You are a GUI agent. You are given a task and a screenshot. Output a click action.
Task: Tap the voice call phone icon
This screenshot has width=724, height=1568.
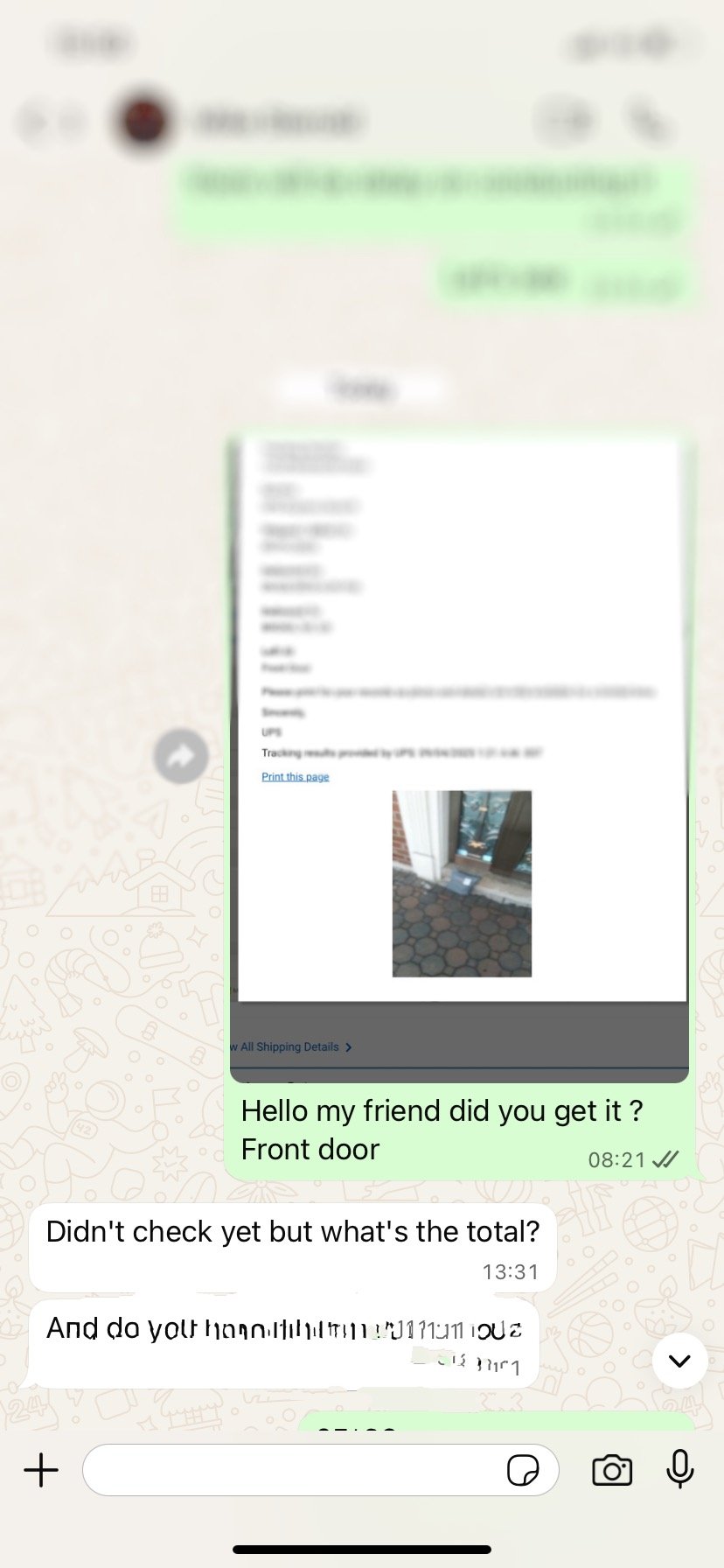(650, 121)
